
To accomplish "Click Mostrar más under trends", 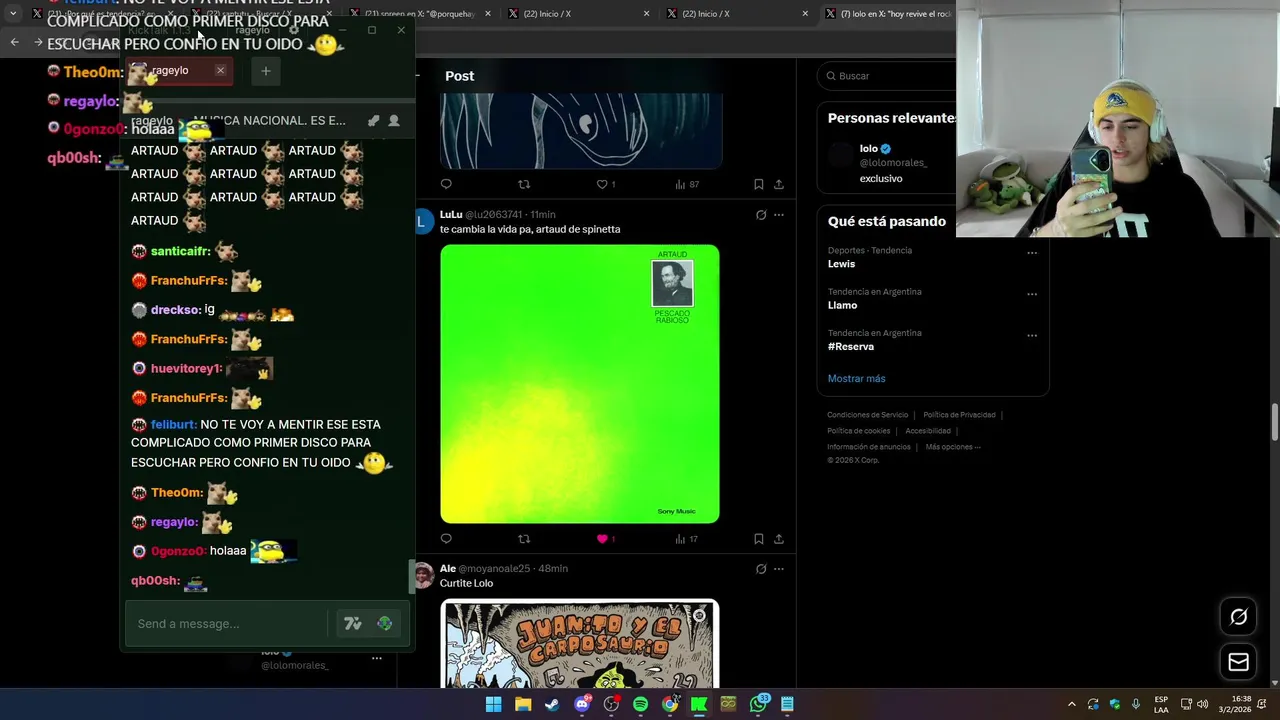I will point(856,378).
